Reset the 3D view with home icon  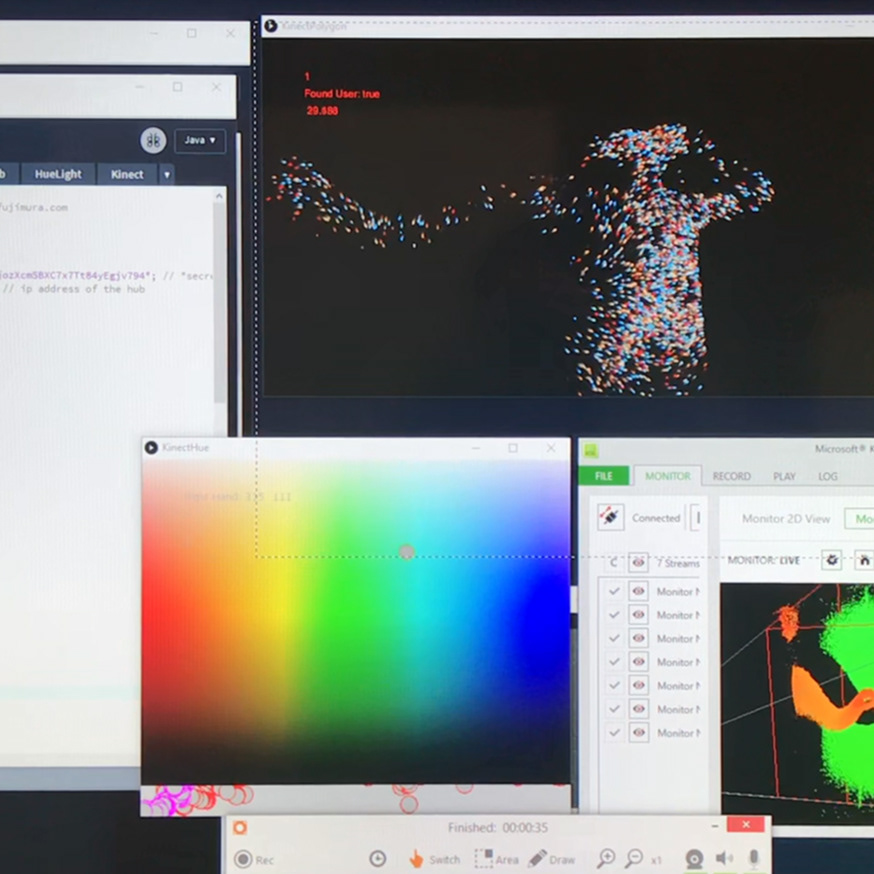(x=864, y=560)
